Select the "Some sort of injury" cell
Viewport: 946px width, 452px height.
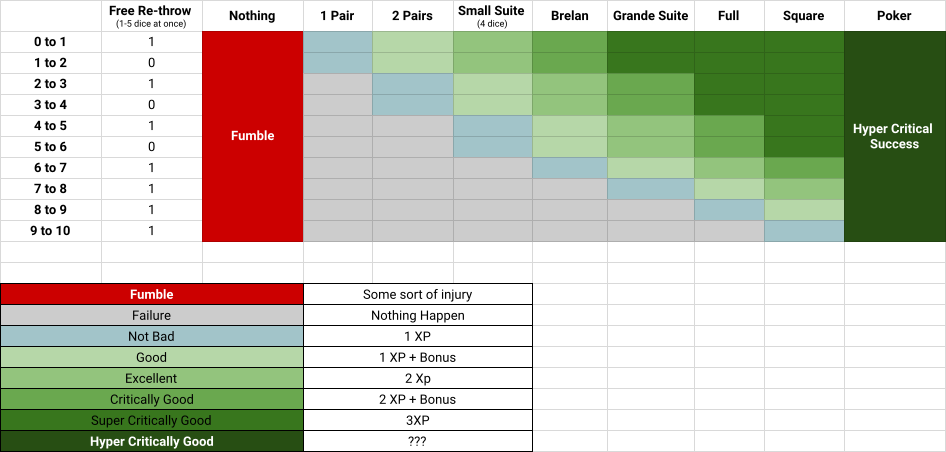point(417,294)
